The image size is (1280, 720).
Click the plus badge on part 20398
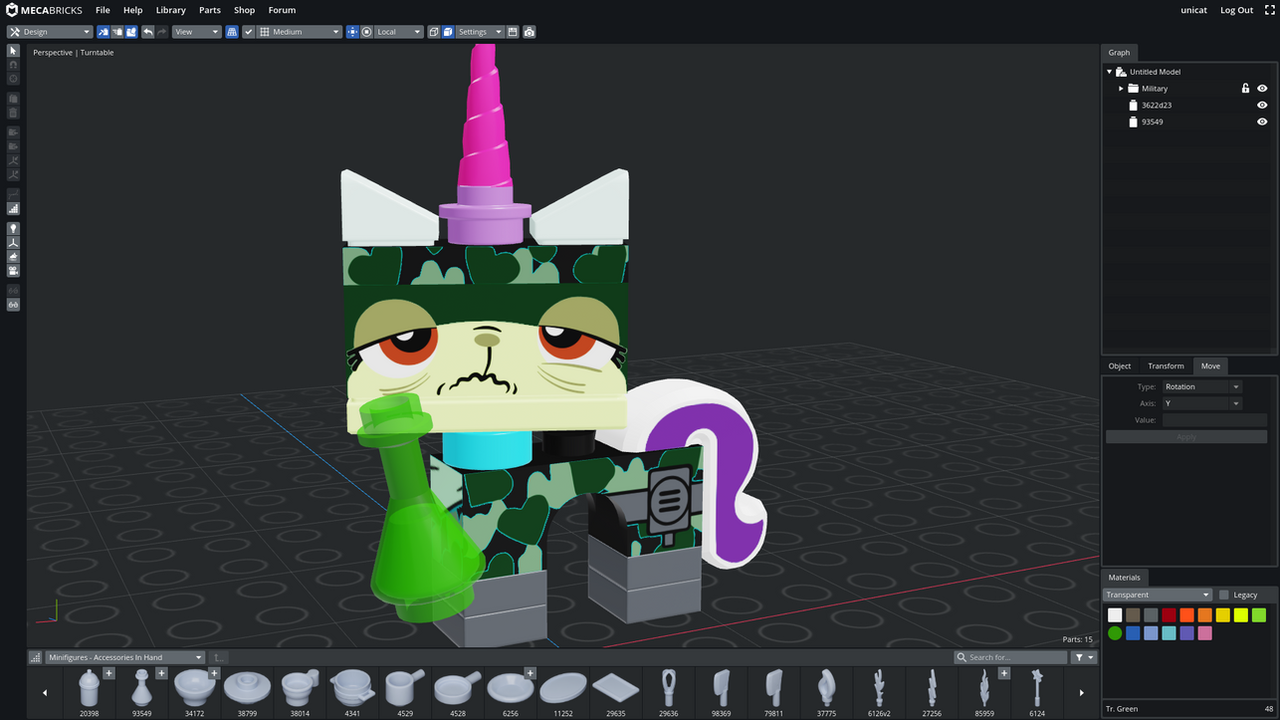(x=109, y=673)
